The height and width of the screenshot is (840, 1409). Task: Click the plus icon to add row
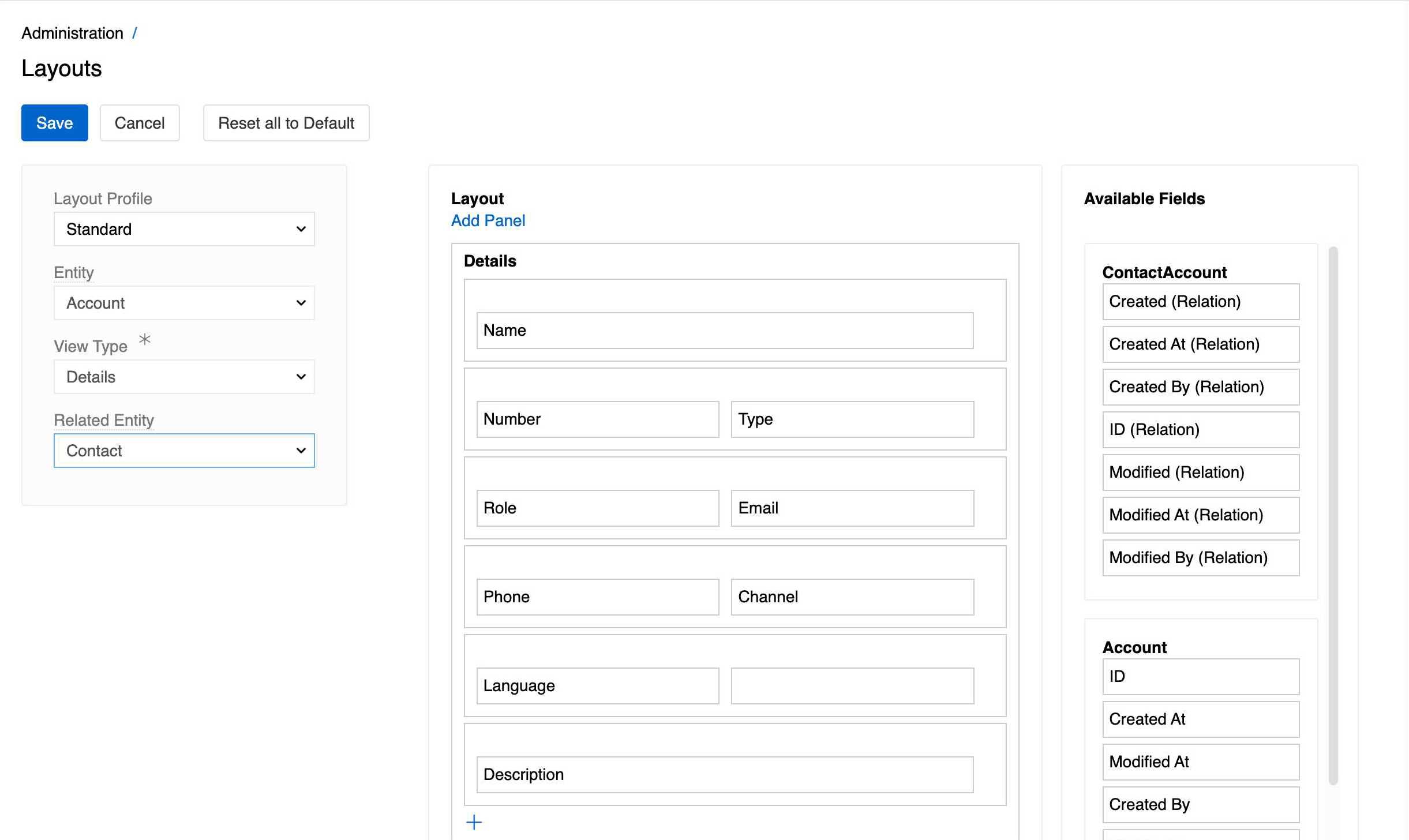474,822
